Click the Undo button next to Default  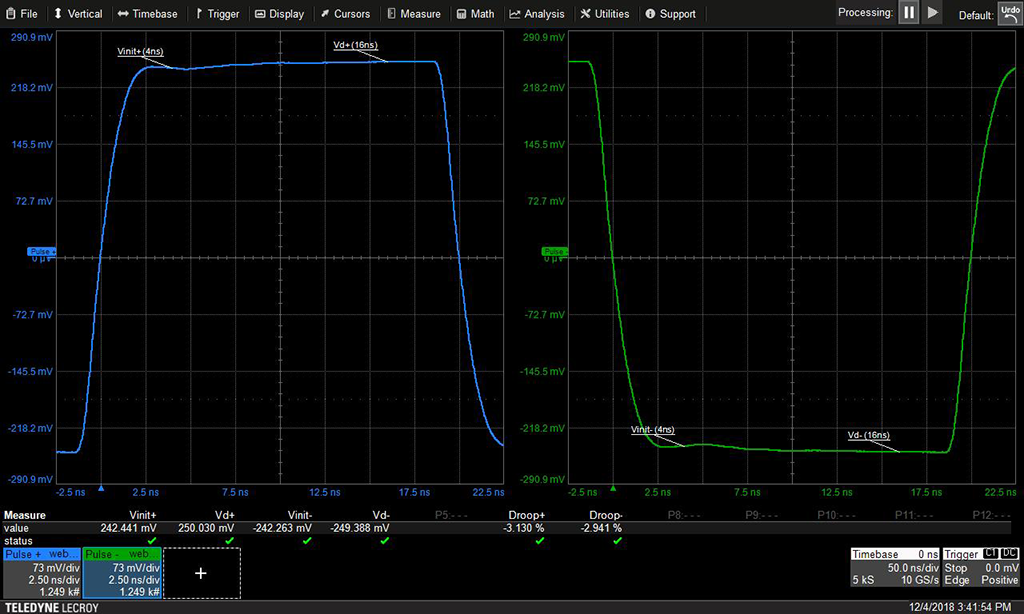tap(1009, 13)
